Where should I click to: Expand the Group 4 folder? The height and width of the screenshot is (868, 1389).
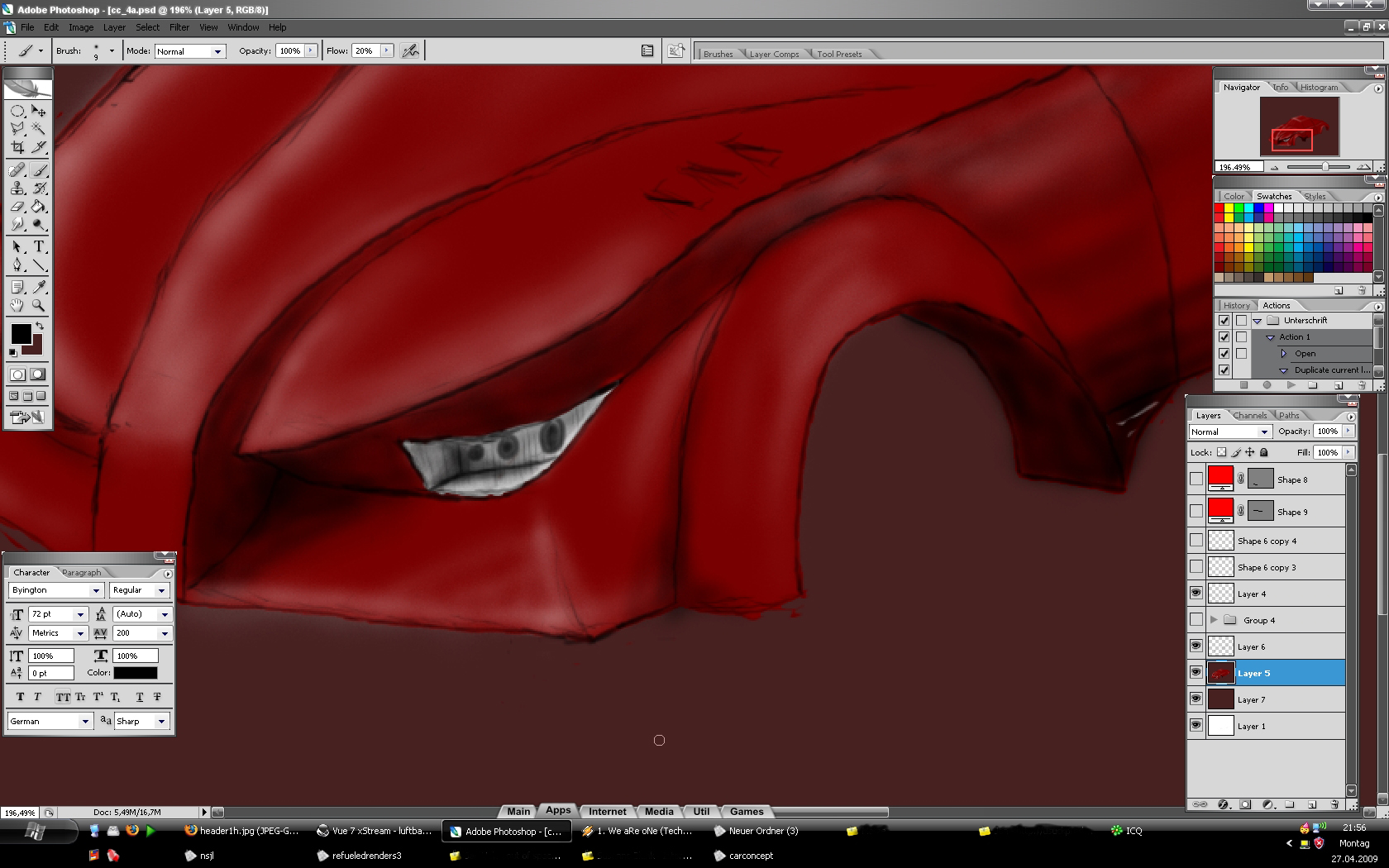1214,620
